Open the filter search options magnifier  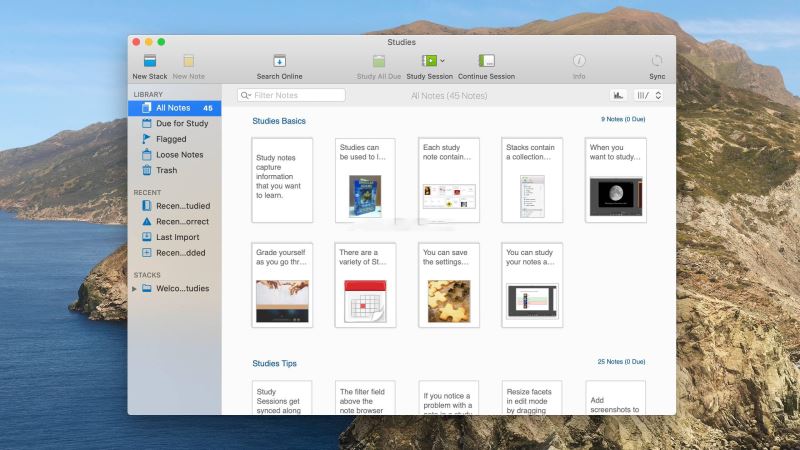[x=245, y=95]
